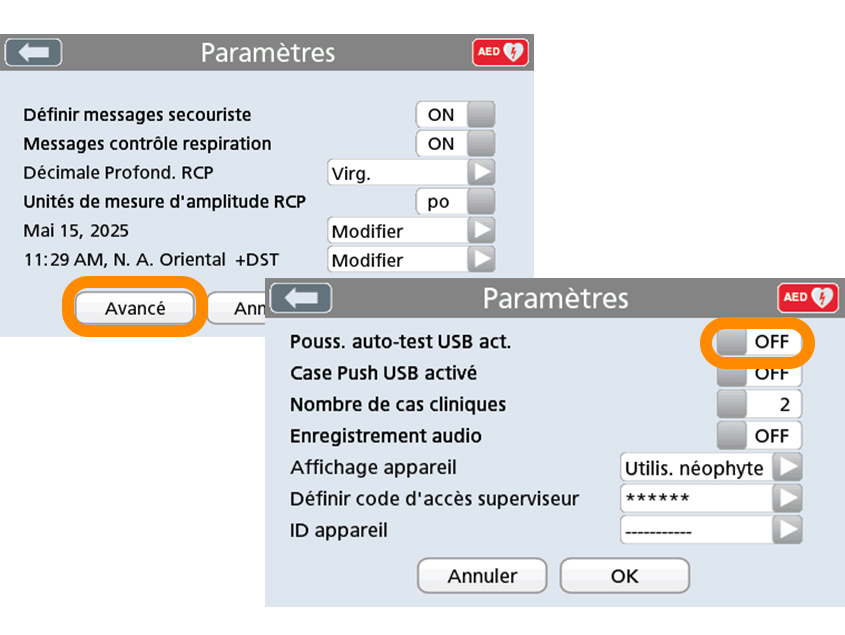Screen dimensions: 845x635
Task: Open Définir code d'accès superviseur arrow
Action: 790,498
